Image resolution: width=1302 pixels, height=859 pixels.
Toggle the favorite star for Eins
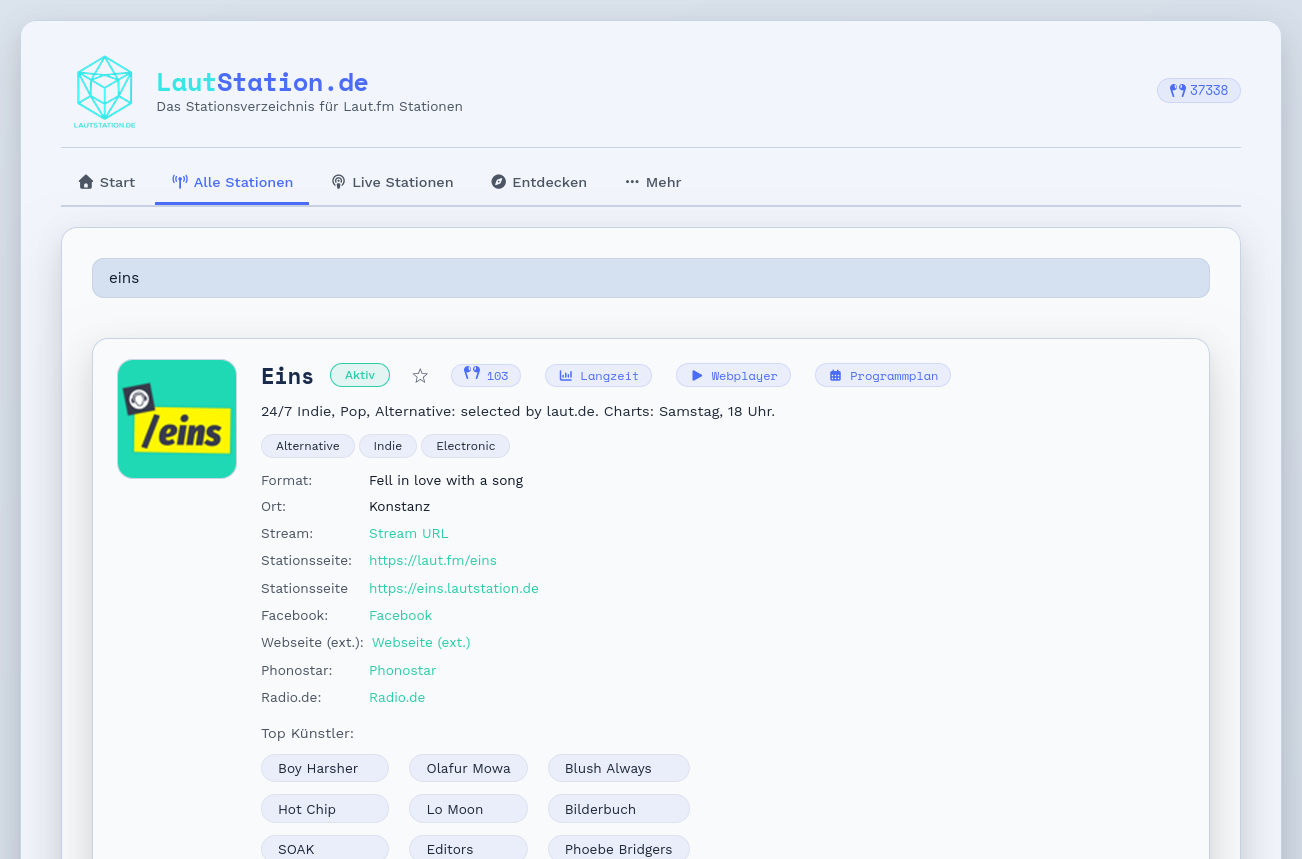click(x=420, y=376)
